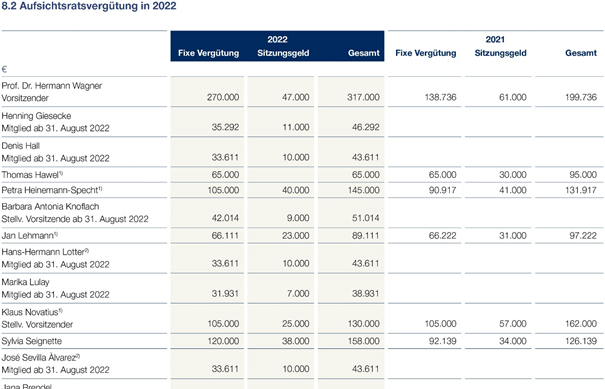Click Petra Heinemann-Specht's 2022 total 145.000

pyautogui.click(x=363, y=190)
